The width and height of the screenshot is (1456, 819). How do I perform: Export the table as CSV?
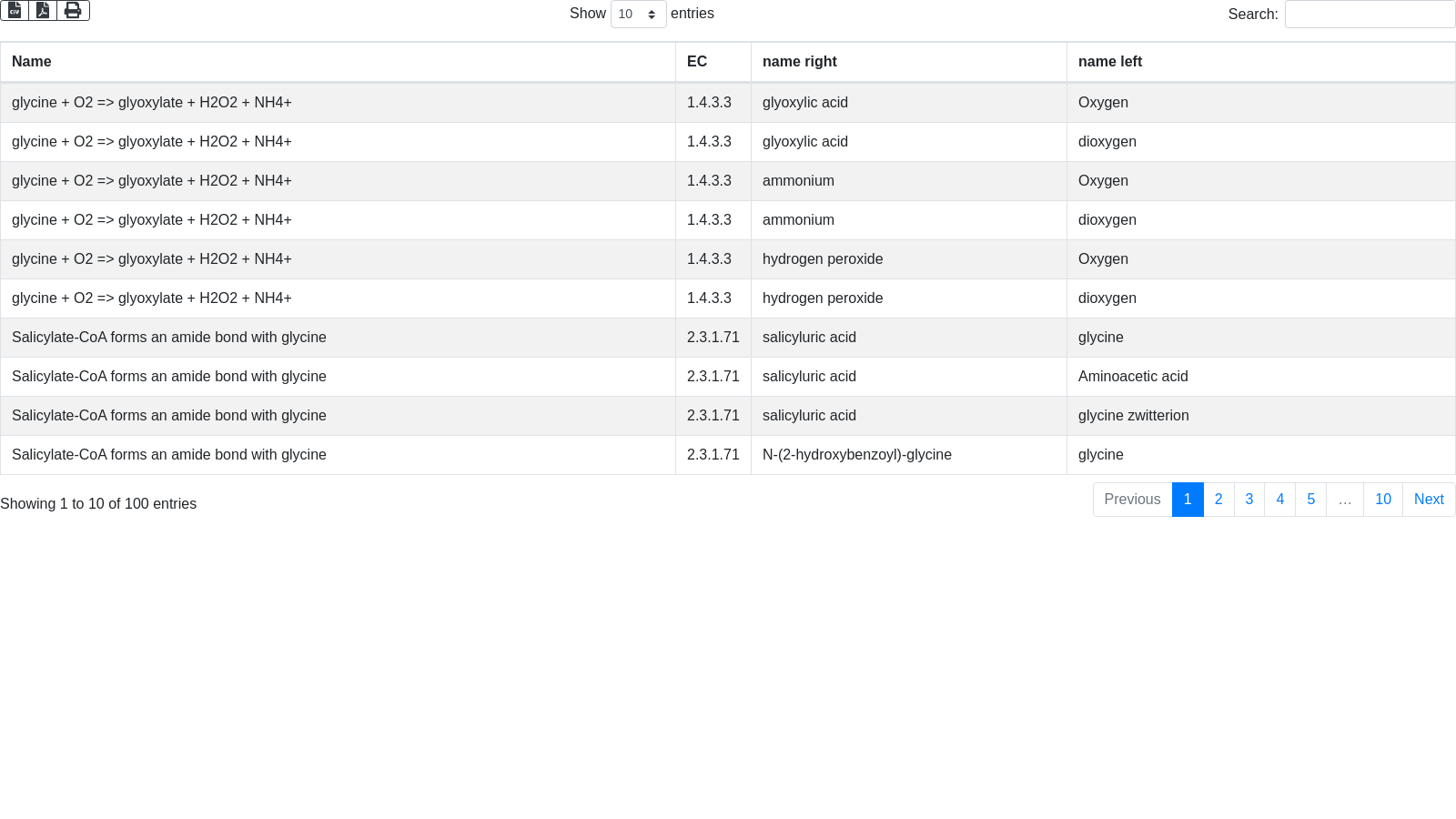coord(15,10)
